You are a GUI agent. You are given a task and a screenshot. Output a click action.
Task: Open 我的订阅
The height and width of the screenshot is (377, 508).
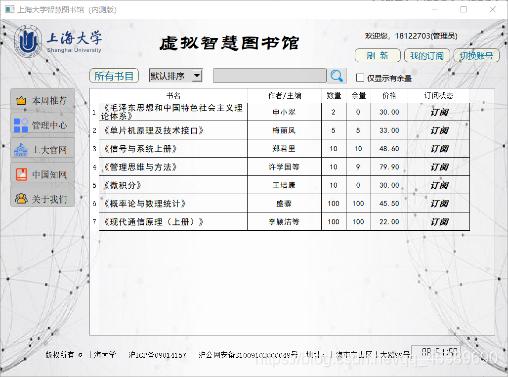pos(427,55)
